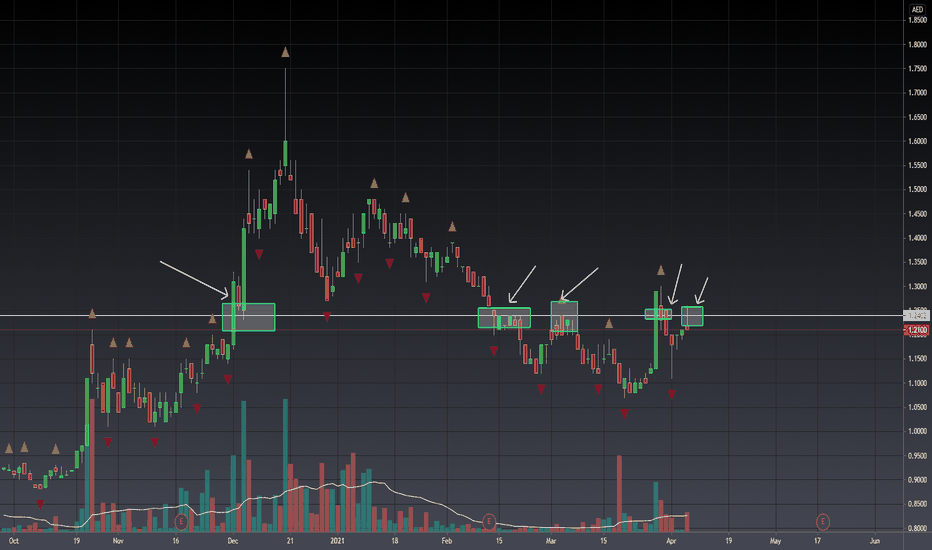Image resolution: width=932 pixels, height=550 pixels.
Task: Click the 1.3500 price axis label
Action: point(917,262)
